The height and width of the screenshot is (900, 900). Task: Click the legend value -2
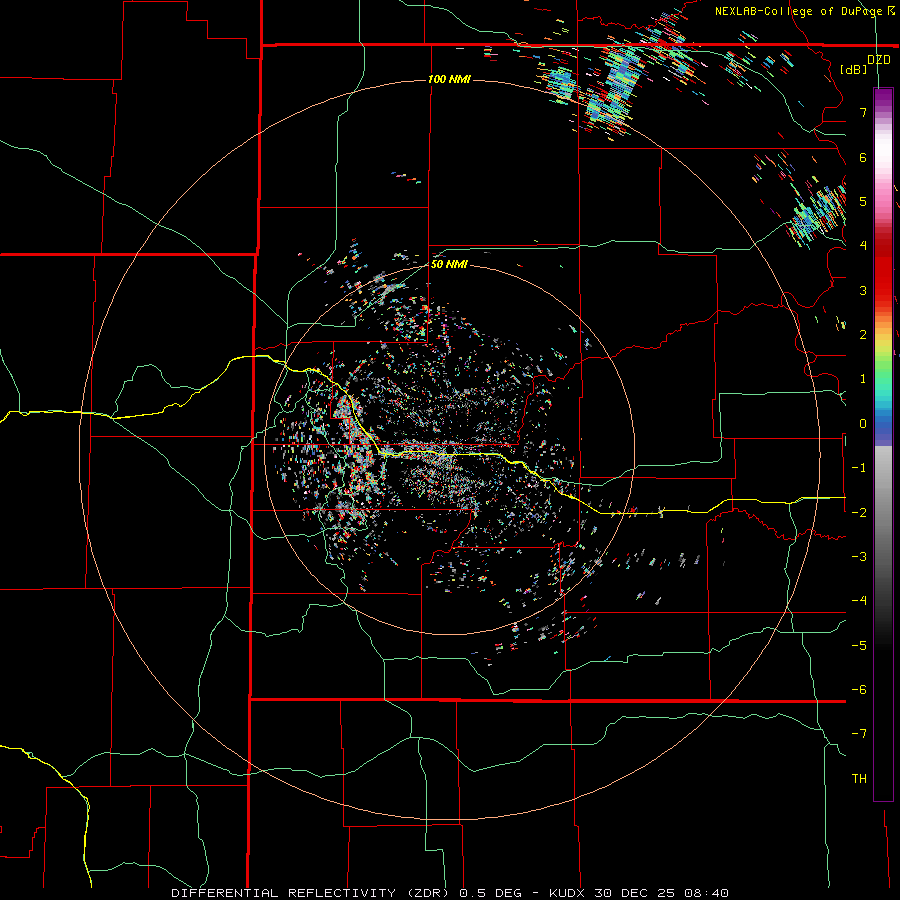[859, 512]
